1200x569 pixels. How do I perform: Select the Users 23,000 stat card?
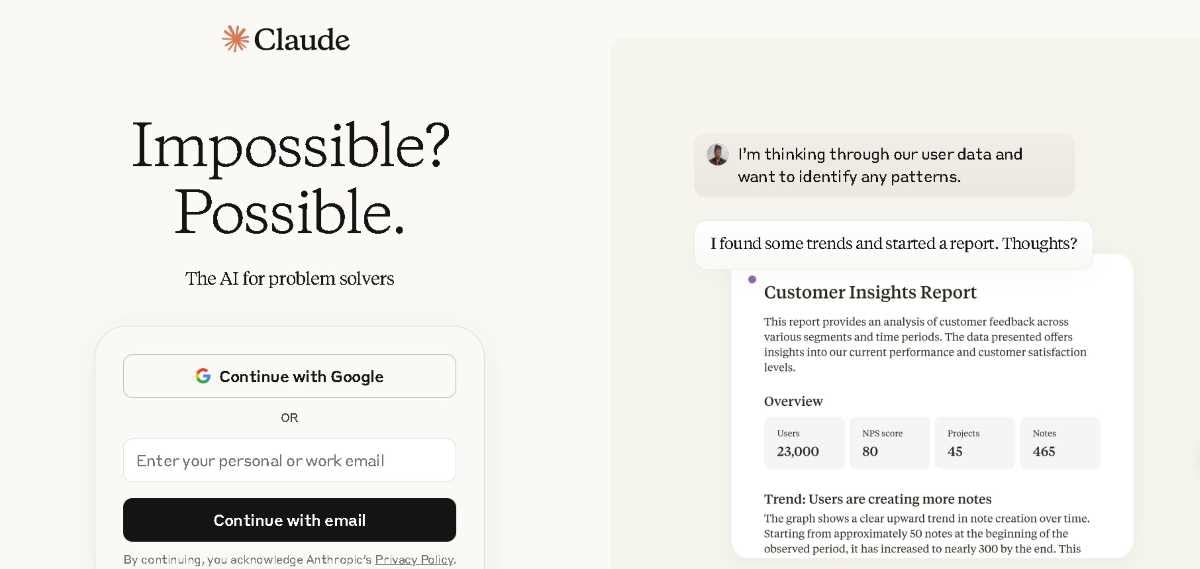[x=803, y=443]
